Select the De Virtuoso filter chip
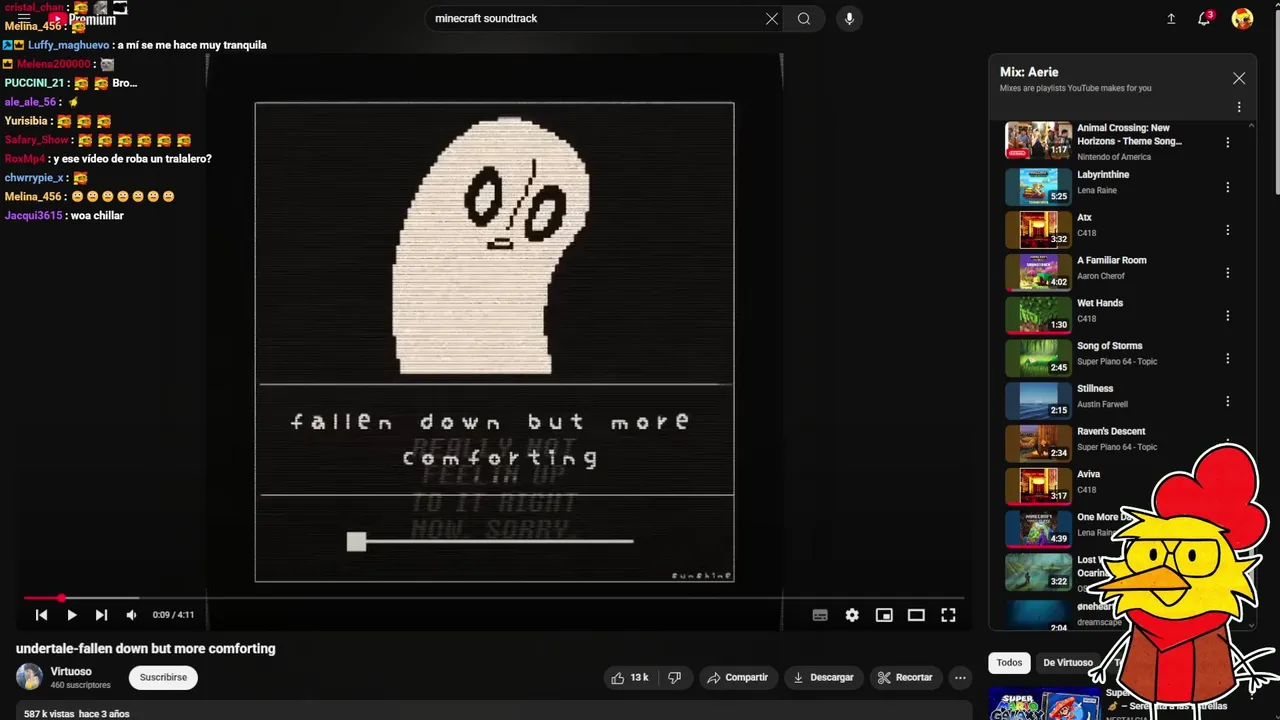 click(x=1068, y=662)
